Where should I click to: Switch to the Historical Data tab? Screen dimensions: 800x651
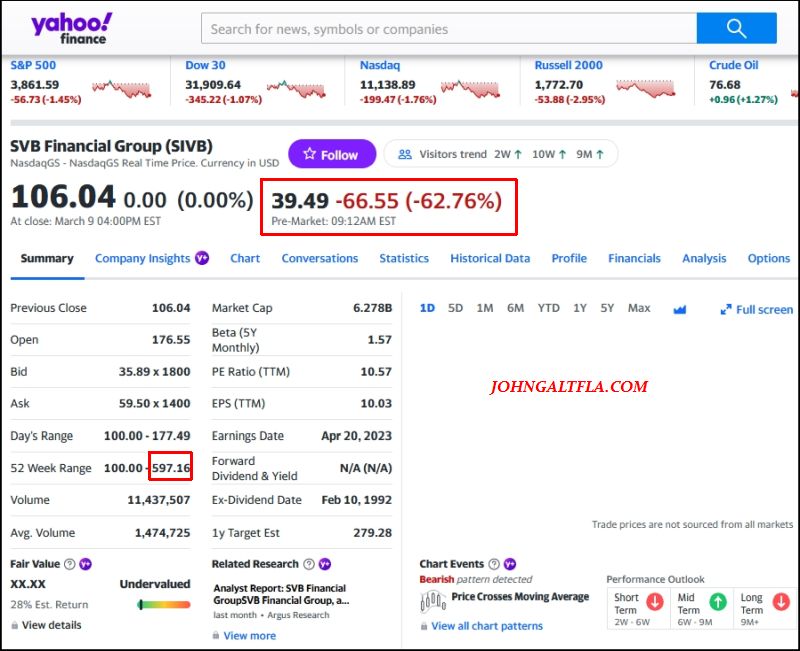[x=490, y=258]
